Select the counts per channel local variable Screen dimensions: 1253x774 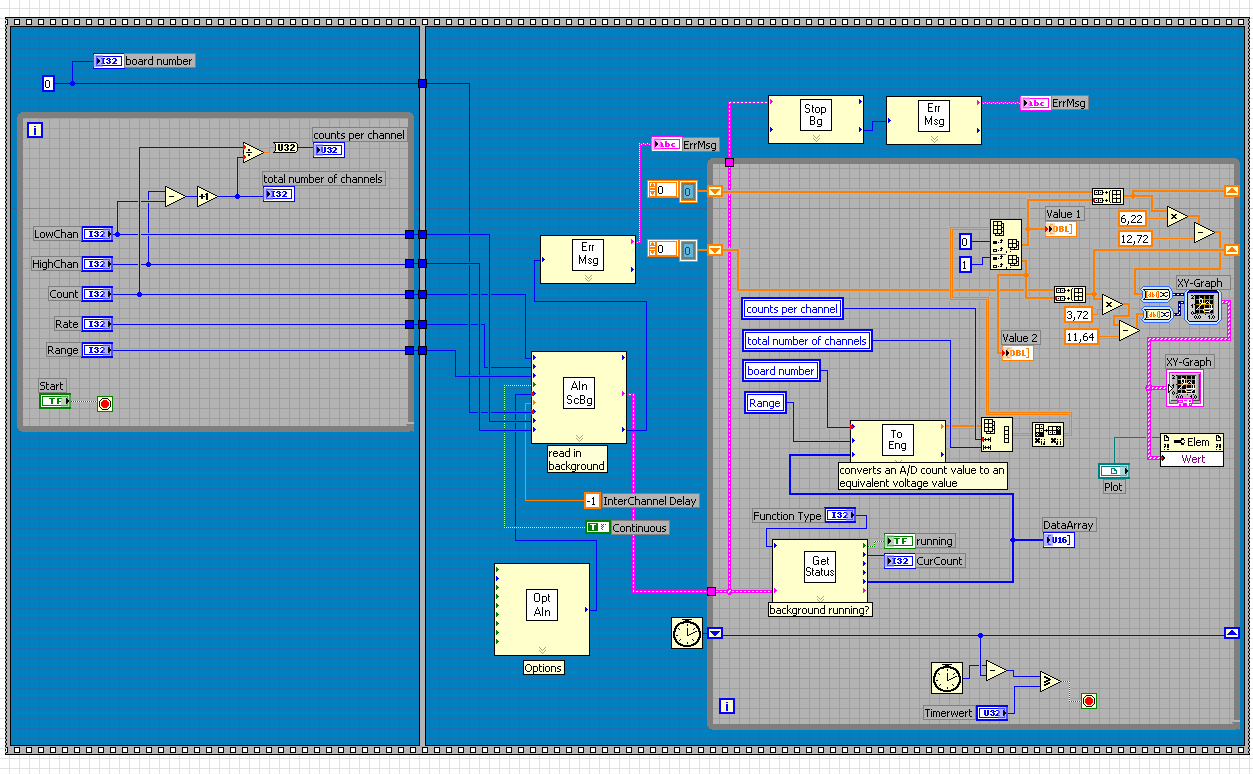[x=792, y=309]
